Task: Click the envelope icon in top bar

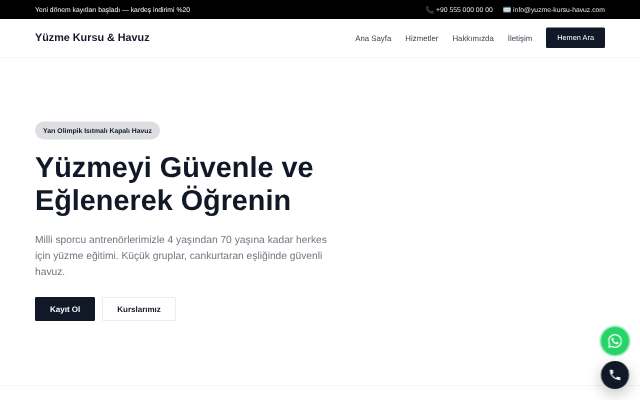Action: [507, 10]
